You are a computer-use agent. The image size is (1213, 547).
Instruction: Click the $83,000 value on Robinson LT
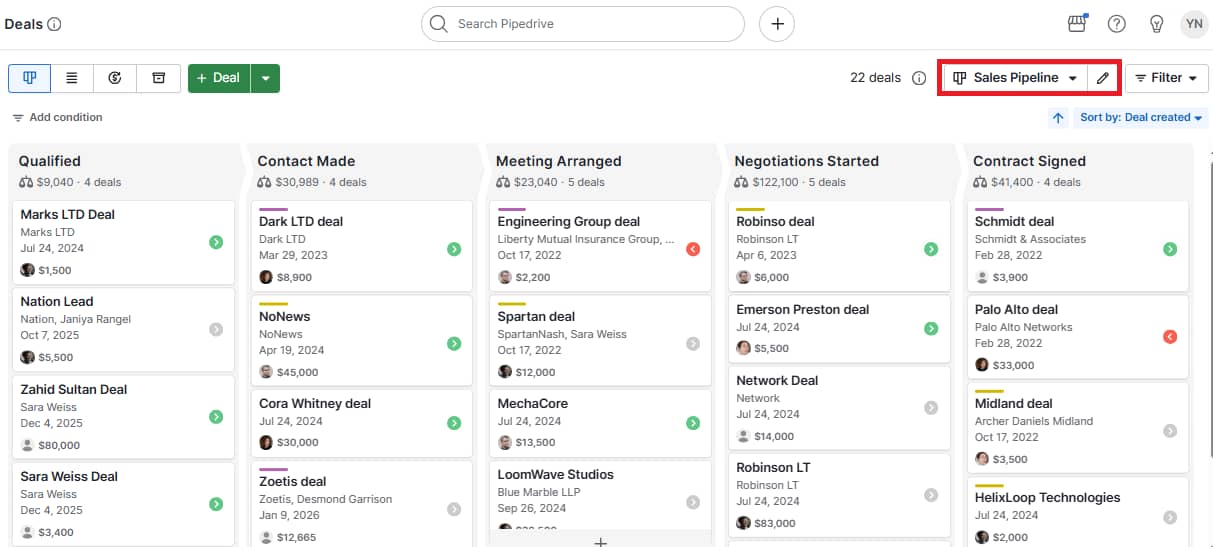point(774,523)
